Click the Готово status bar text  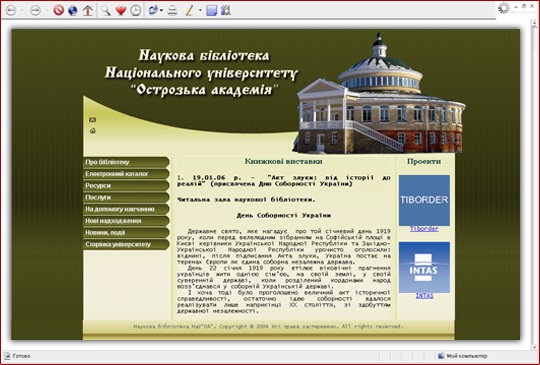(x=21, y=356)
